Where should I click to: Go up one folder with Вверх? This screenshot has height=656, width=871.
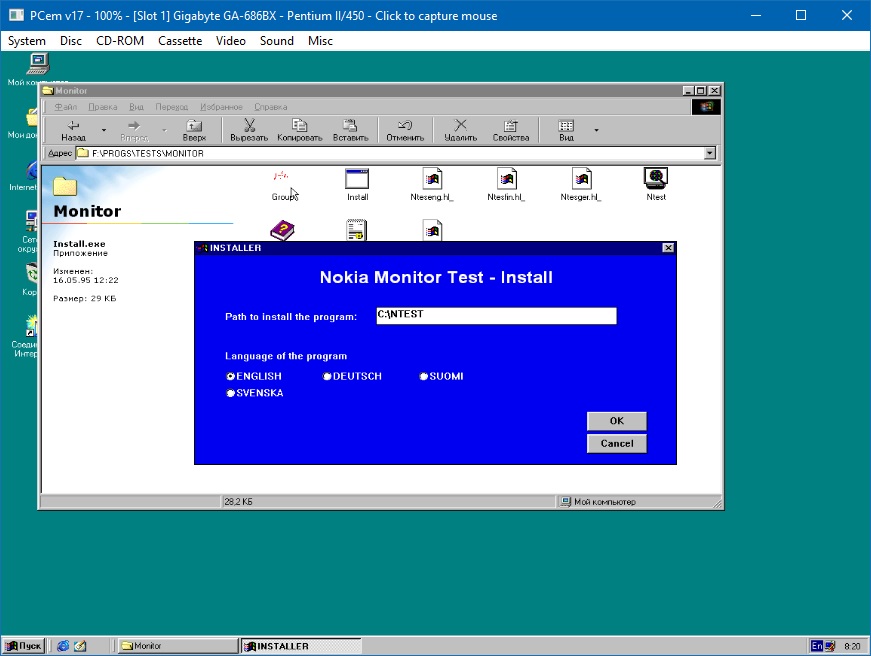pyautogui.click(x=194, y=129)
